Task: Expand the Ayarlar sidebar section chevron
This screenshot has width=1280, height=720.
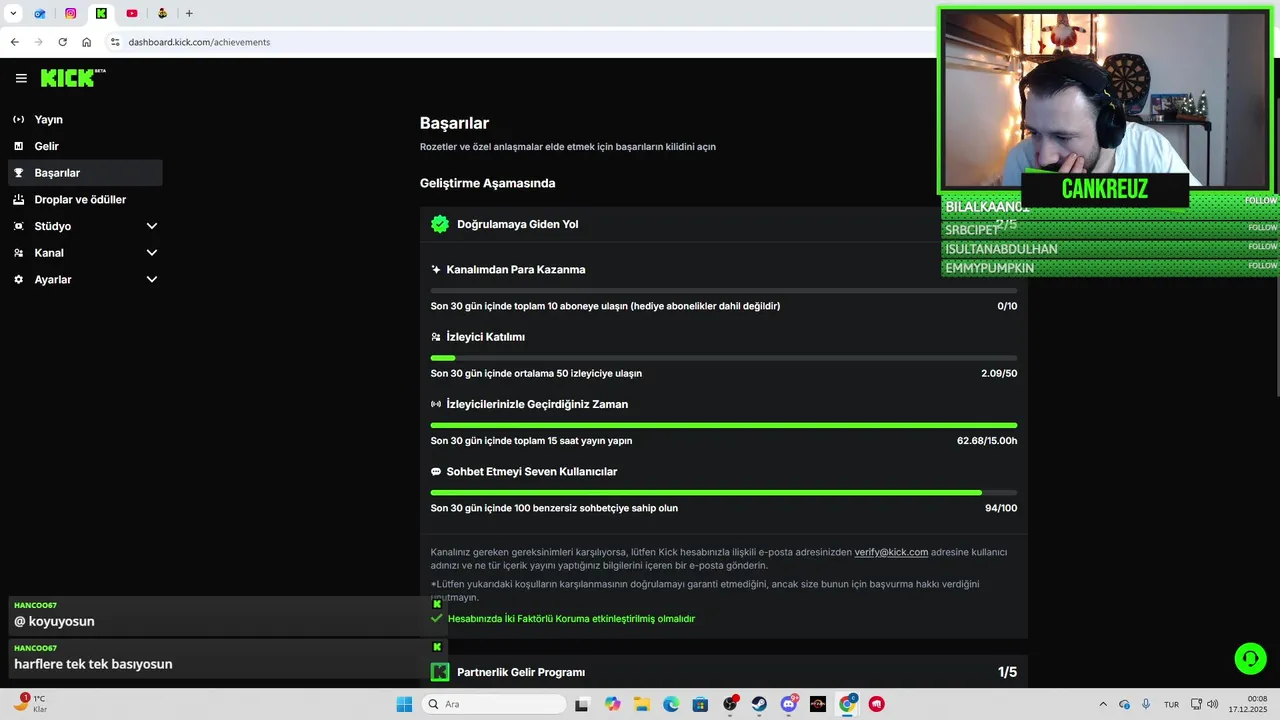Action: point(152,280)
